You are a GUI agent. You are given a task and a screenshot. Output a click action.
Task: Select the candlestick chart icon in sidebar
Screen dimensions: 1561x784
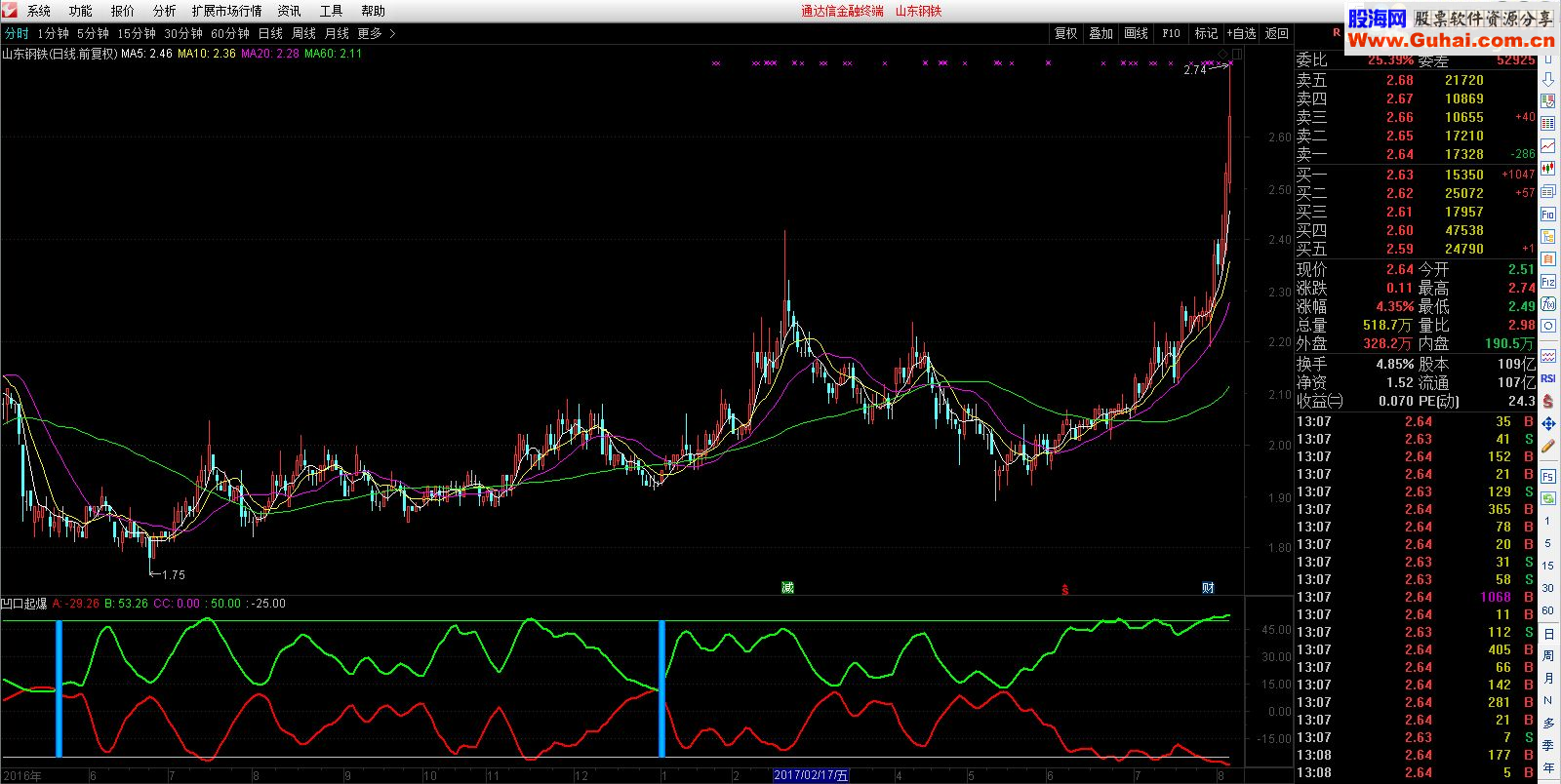1548,167
